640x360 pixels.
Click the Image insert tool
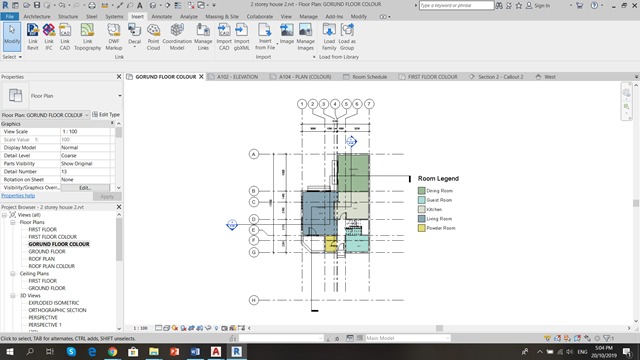[x=287, y=34]
